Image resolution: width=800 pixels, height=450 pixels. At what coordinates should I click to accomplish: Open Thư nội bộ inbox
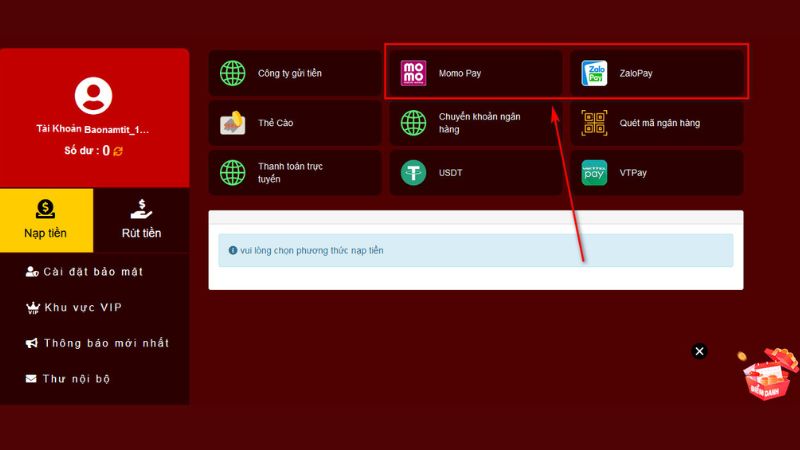(x=68, y=379)
